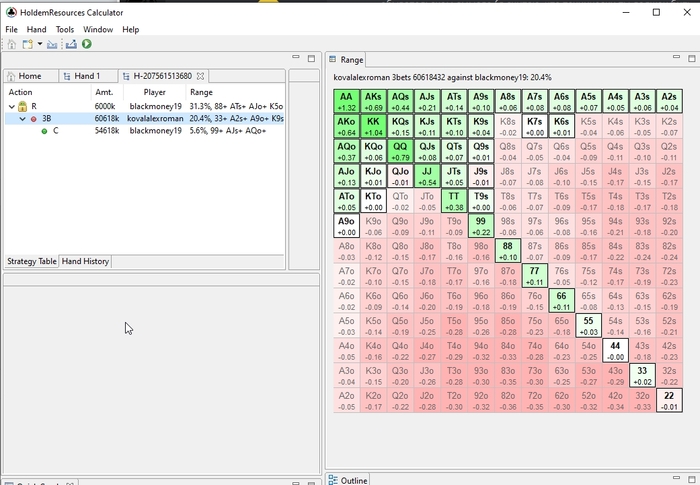Select the C call action row
The height and width of the screenshot is (485, 700).
(145, 131)
